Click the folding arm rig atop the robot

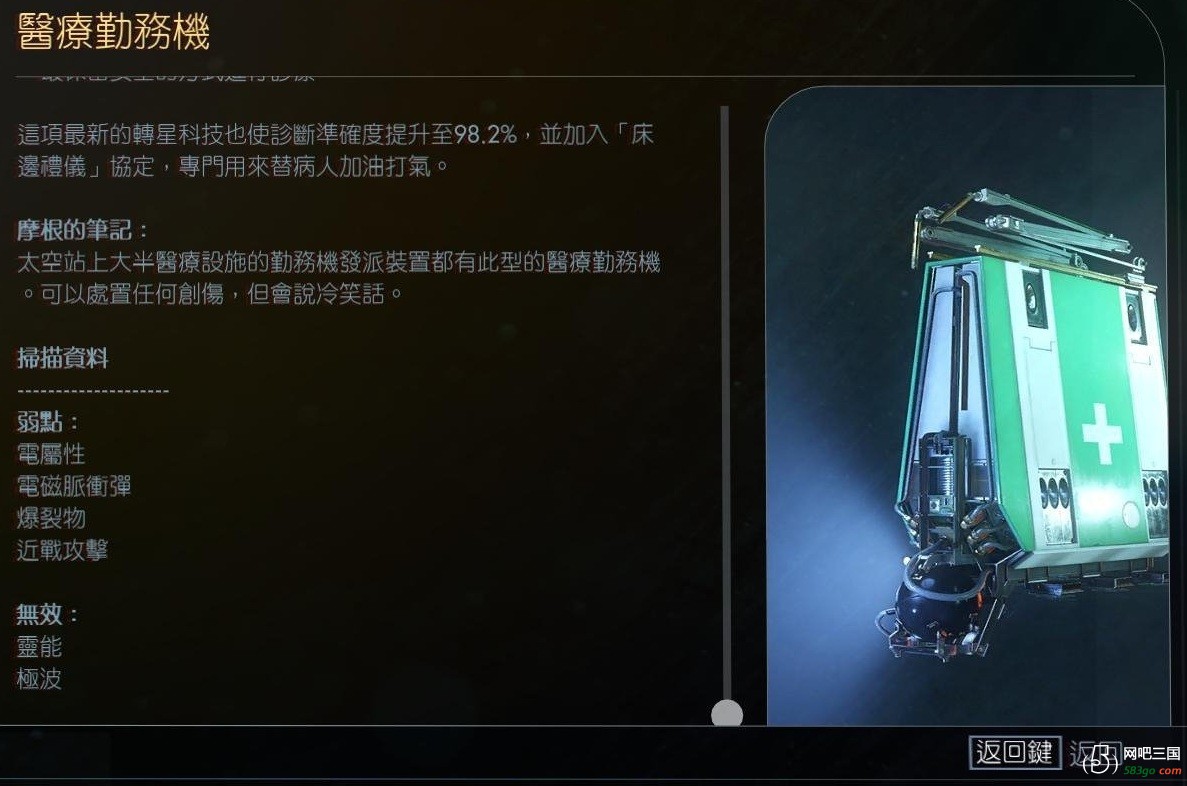(1032, 230)
